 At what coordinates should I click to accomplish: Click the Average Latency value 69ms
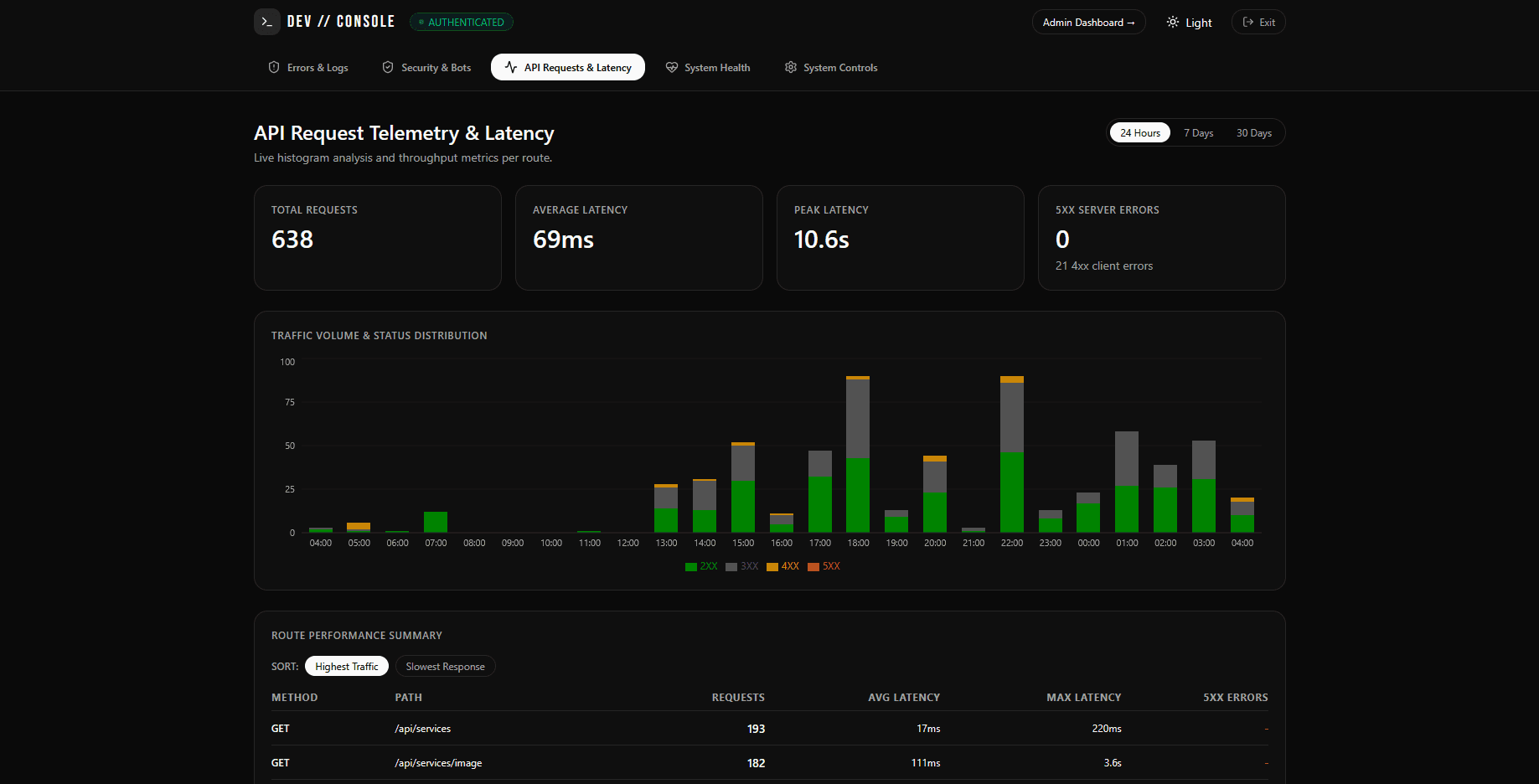[x=563, y=240]
